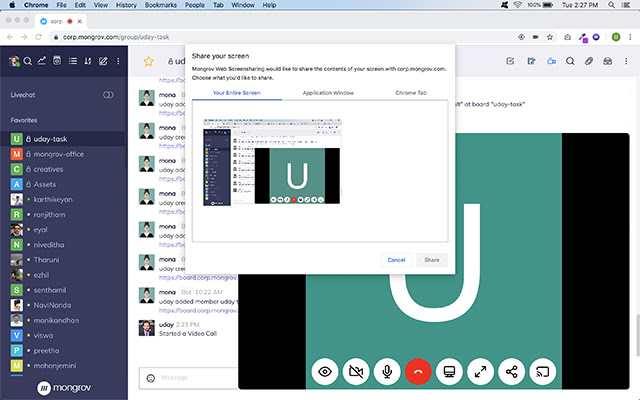The height and width of the screenshot is (400, 640).
Task: Click the sort icon in sidebar header
Action: click(88, 61)
